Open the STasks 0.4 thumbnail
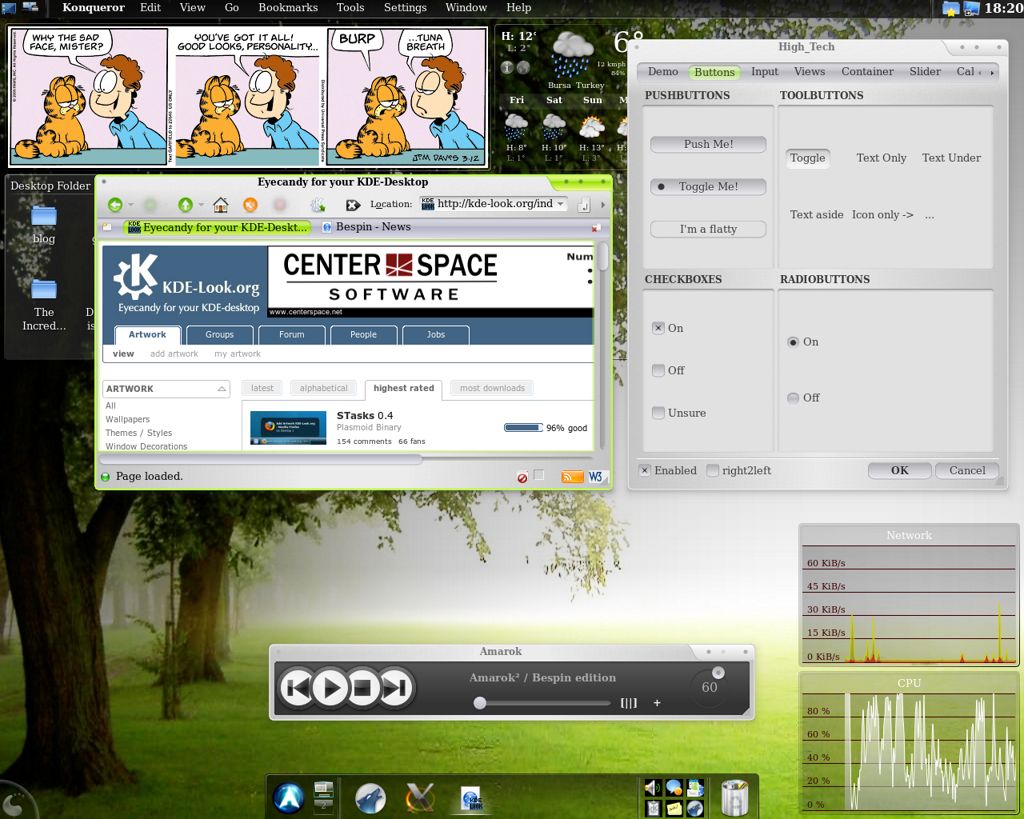This screenshot has height=819, width=1024. (288, 428)
